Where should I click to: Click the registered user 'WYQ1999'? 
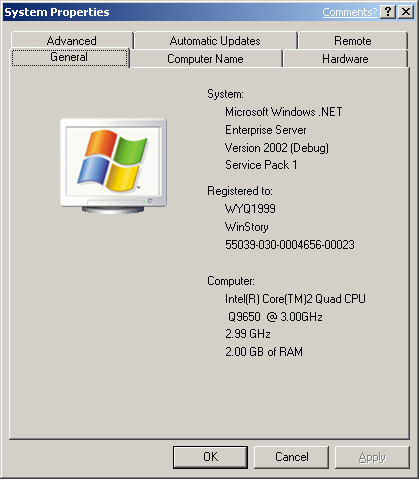click(x=250, y=209)
